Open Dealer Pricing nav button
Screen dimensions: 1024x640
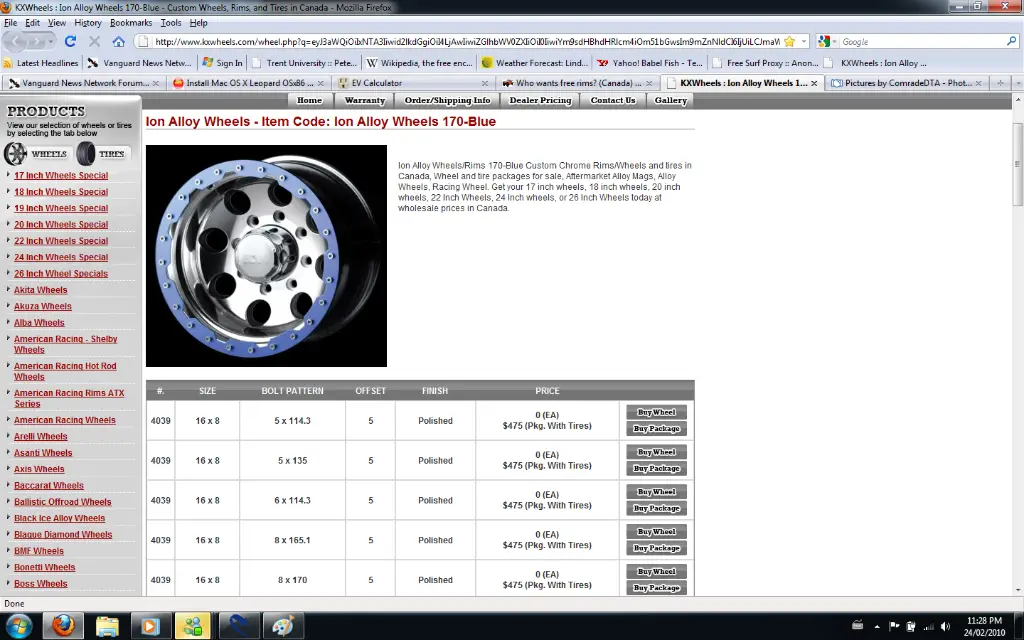(x=540, y=101)
